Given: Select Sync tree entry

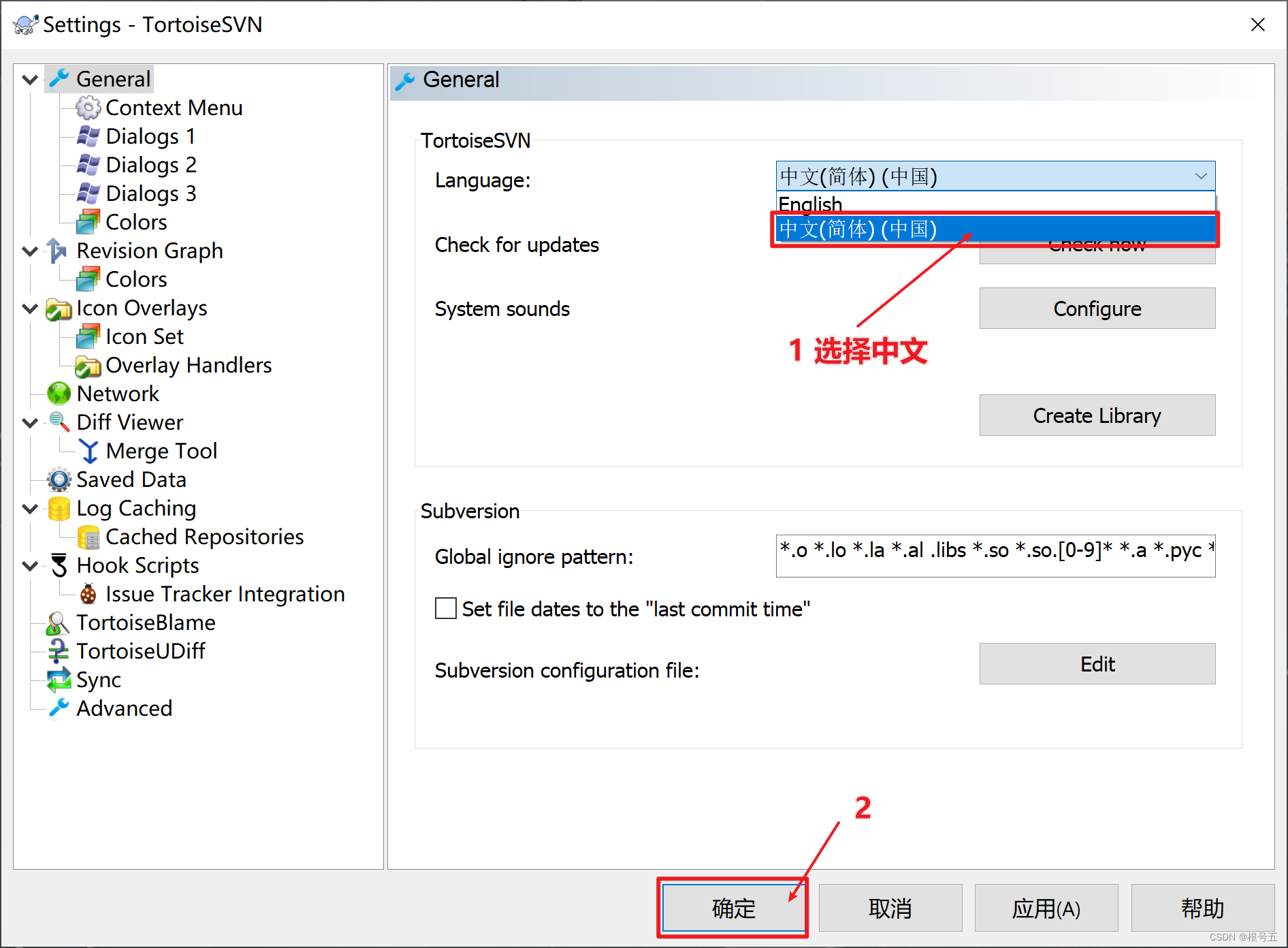Looking at the screenshot, I should pos(99,680).
